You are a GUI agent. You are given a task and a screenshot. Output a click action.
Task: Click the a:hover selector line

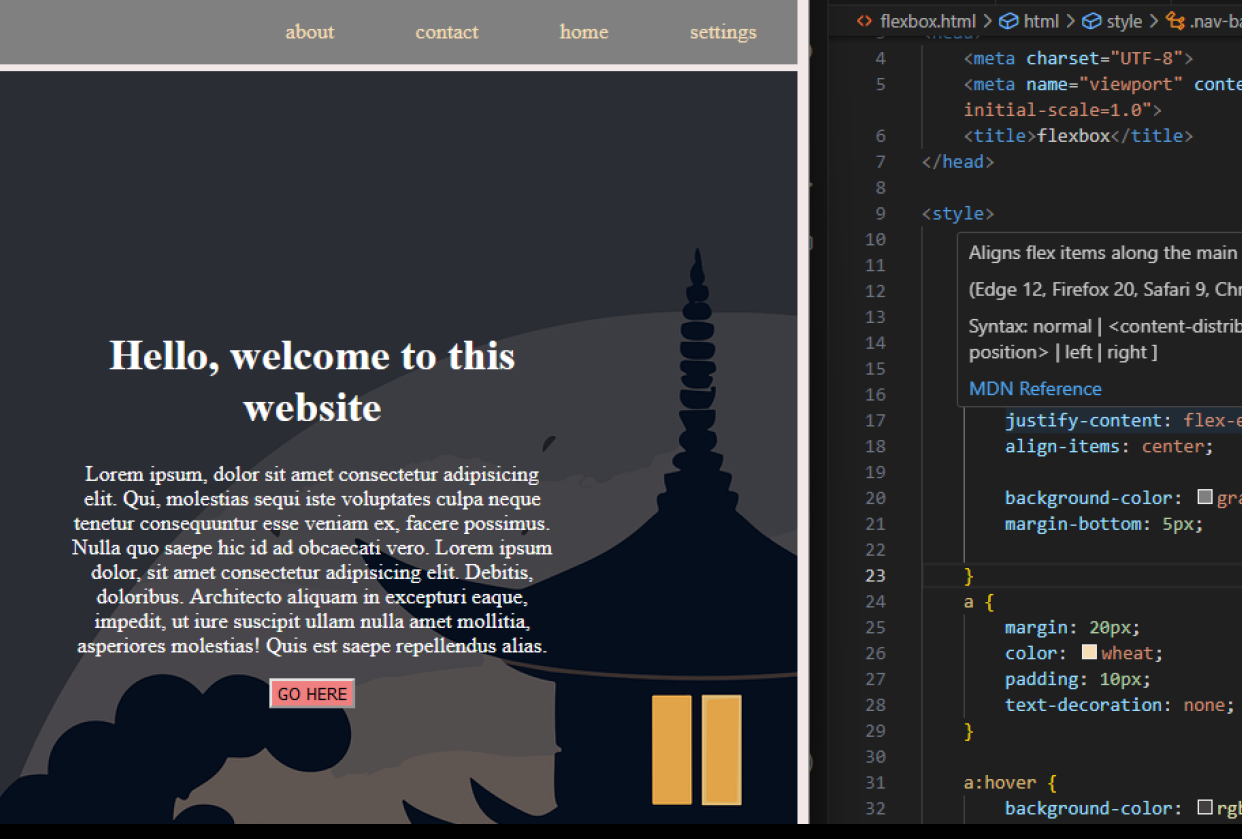point(1010,783)
